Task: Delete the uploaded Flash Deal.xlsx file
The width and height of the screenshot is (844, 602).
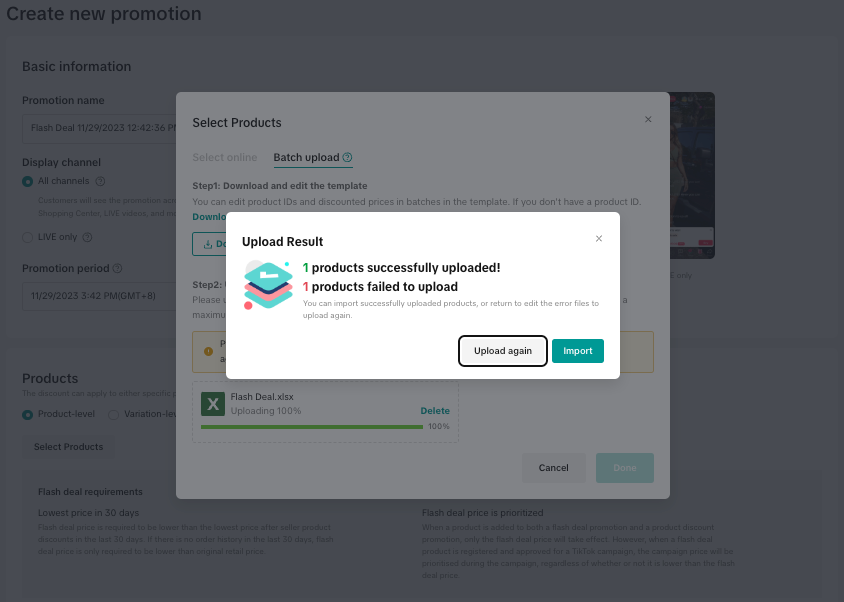Action: tap(434, 411)
